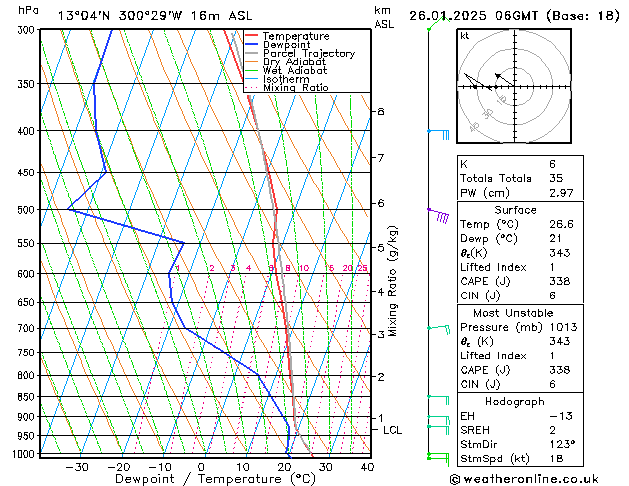Click the CAPE value in the Surface table
Screen dimensions: 629x486
tap(560, 281)
